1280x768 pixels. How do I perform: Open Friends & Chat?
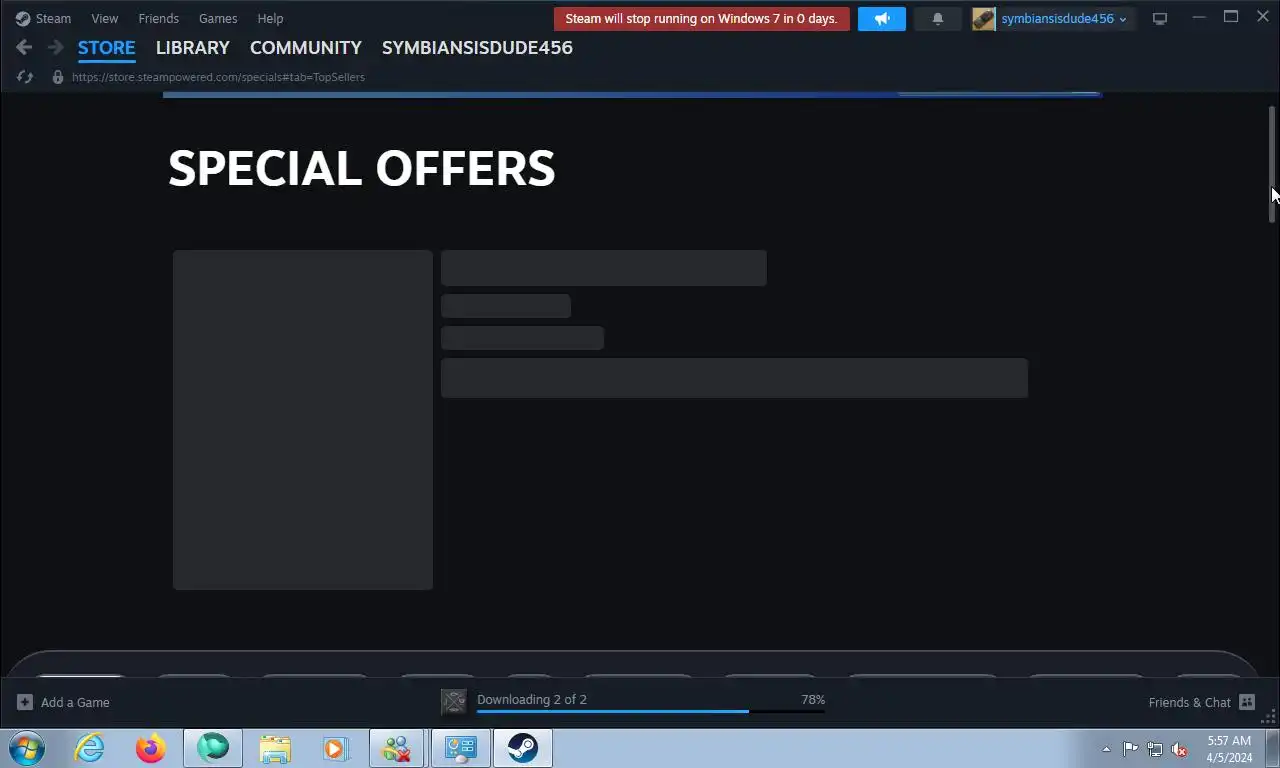click(1201, 702)
